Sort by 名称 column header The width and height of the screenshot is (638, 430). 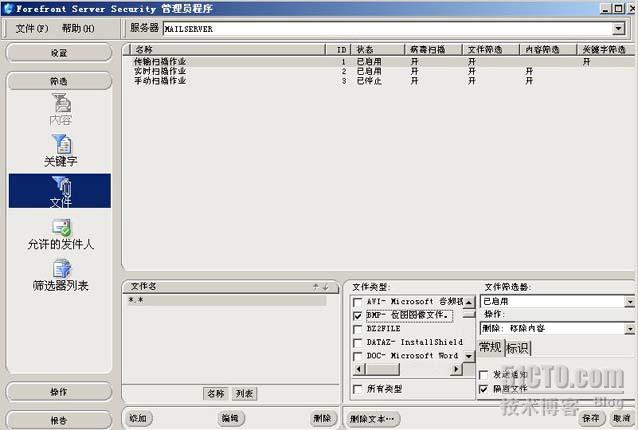pos(227,50)
